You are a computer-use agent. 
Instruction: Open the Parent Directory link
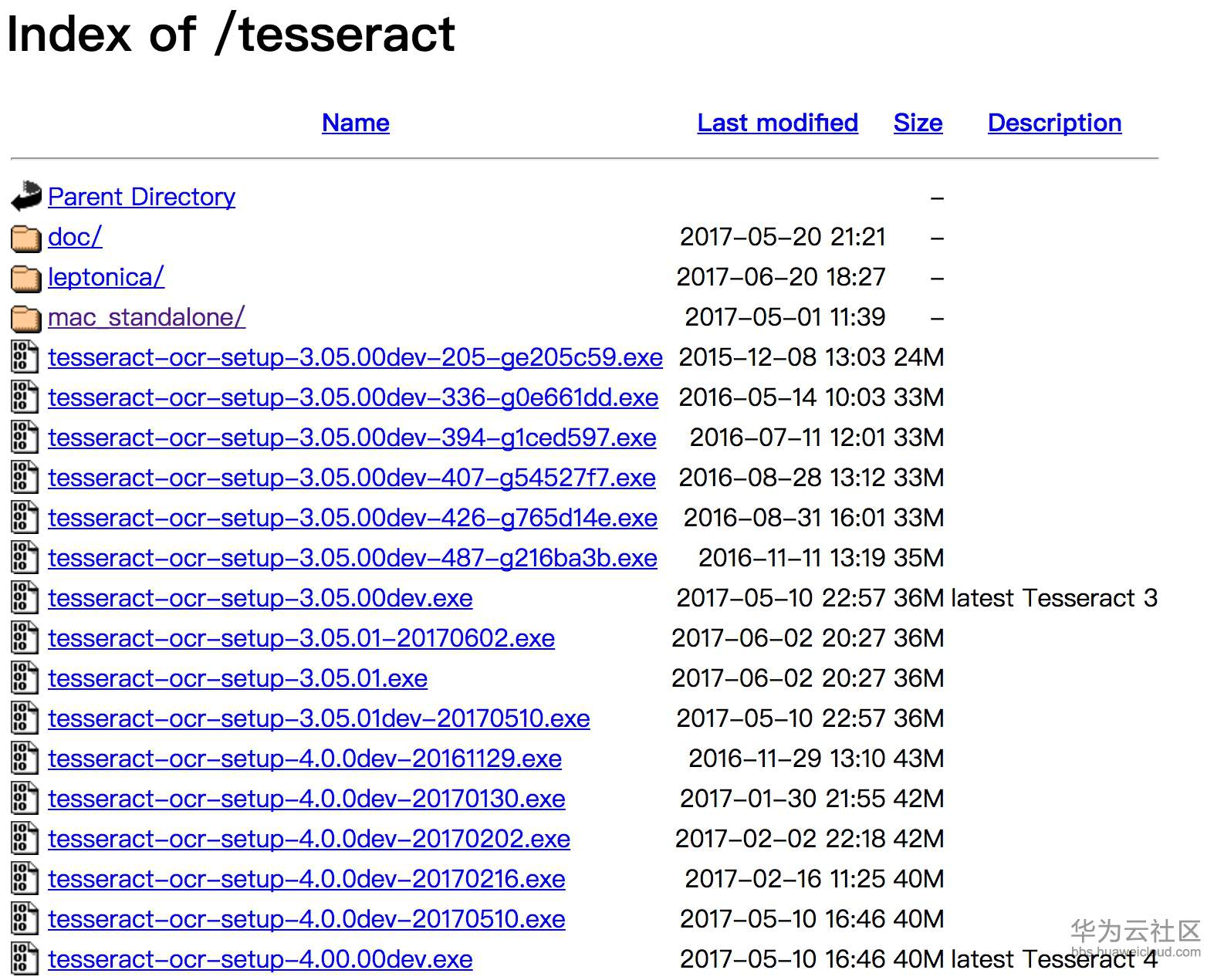point(141,197)
